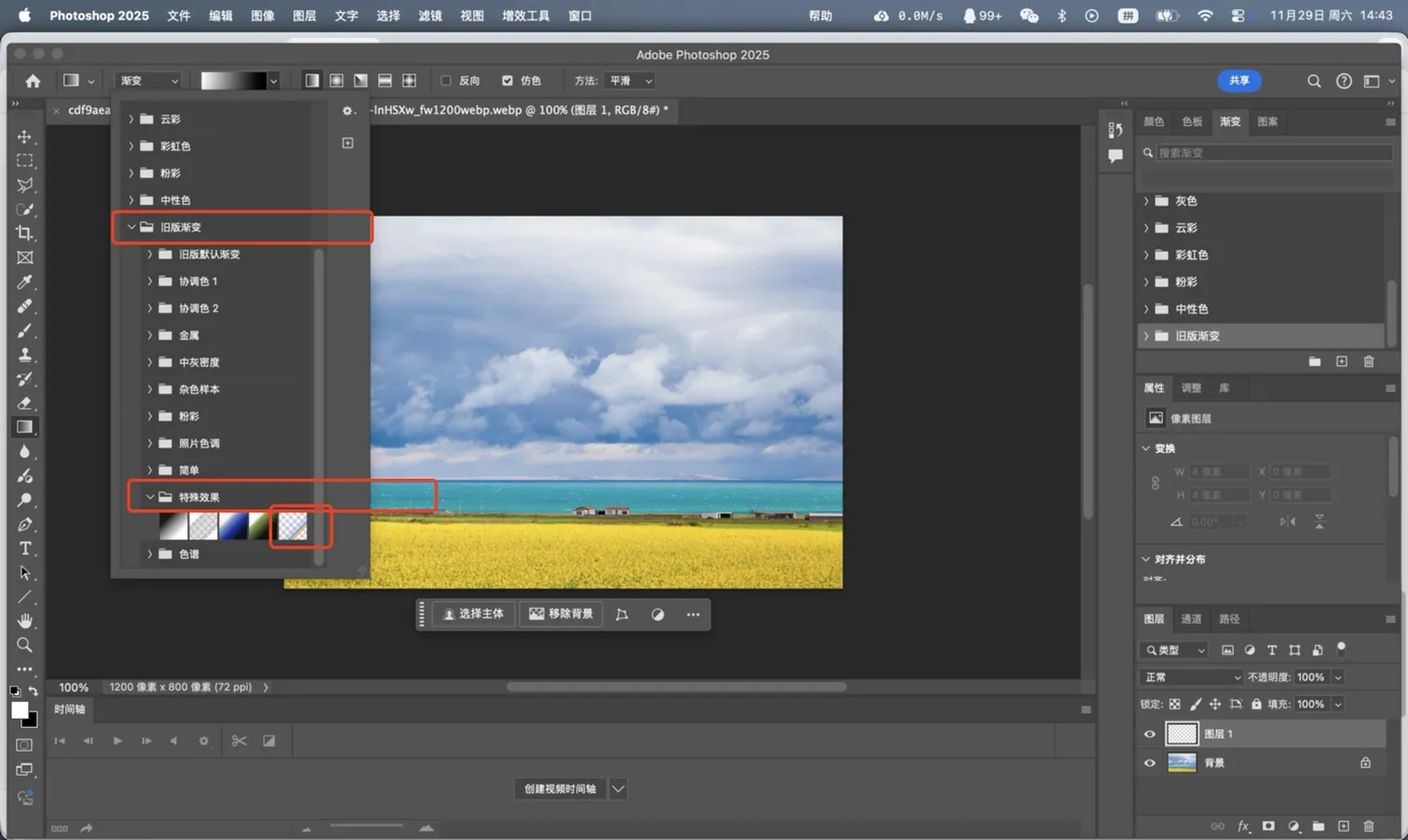This screenshot has width=1408, height=840.
Task: Uncheck the 仿色 dither checkbox
Action: (x=508, y=81)
